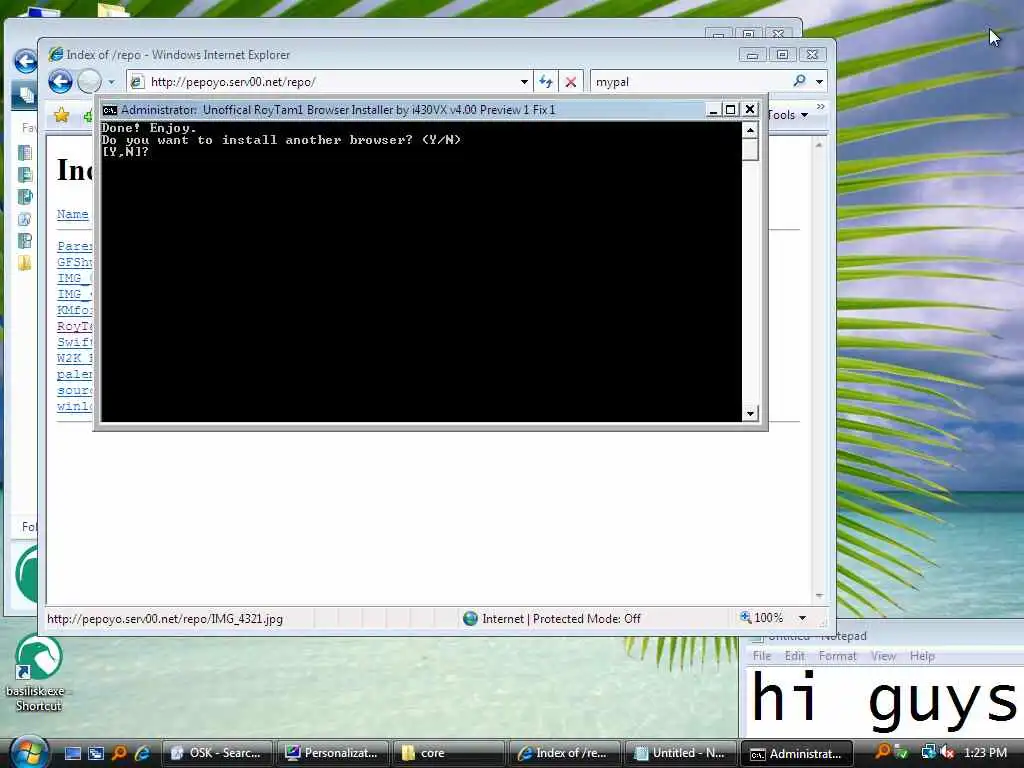Open the Notepad Edit menu
The height and width of the screenshot is (768, 1024).
tap(794, 656)
